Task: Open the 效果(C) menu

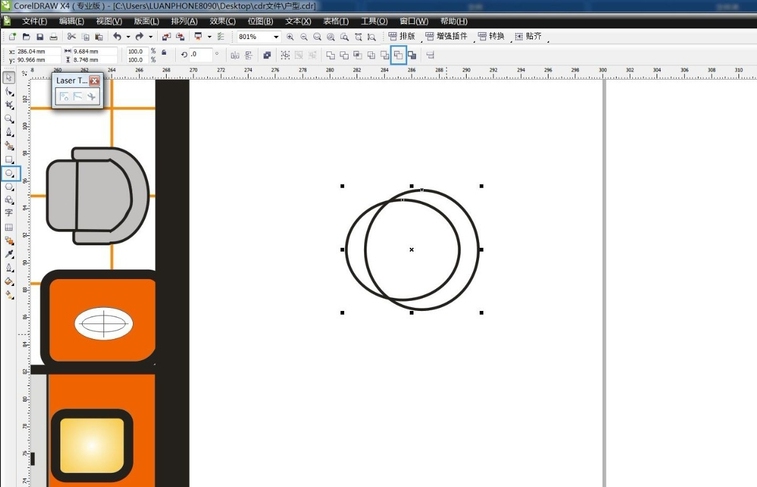Action: (x=223, y=21)
